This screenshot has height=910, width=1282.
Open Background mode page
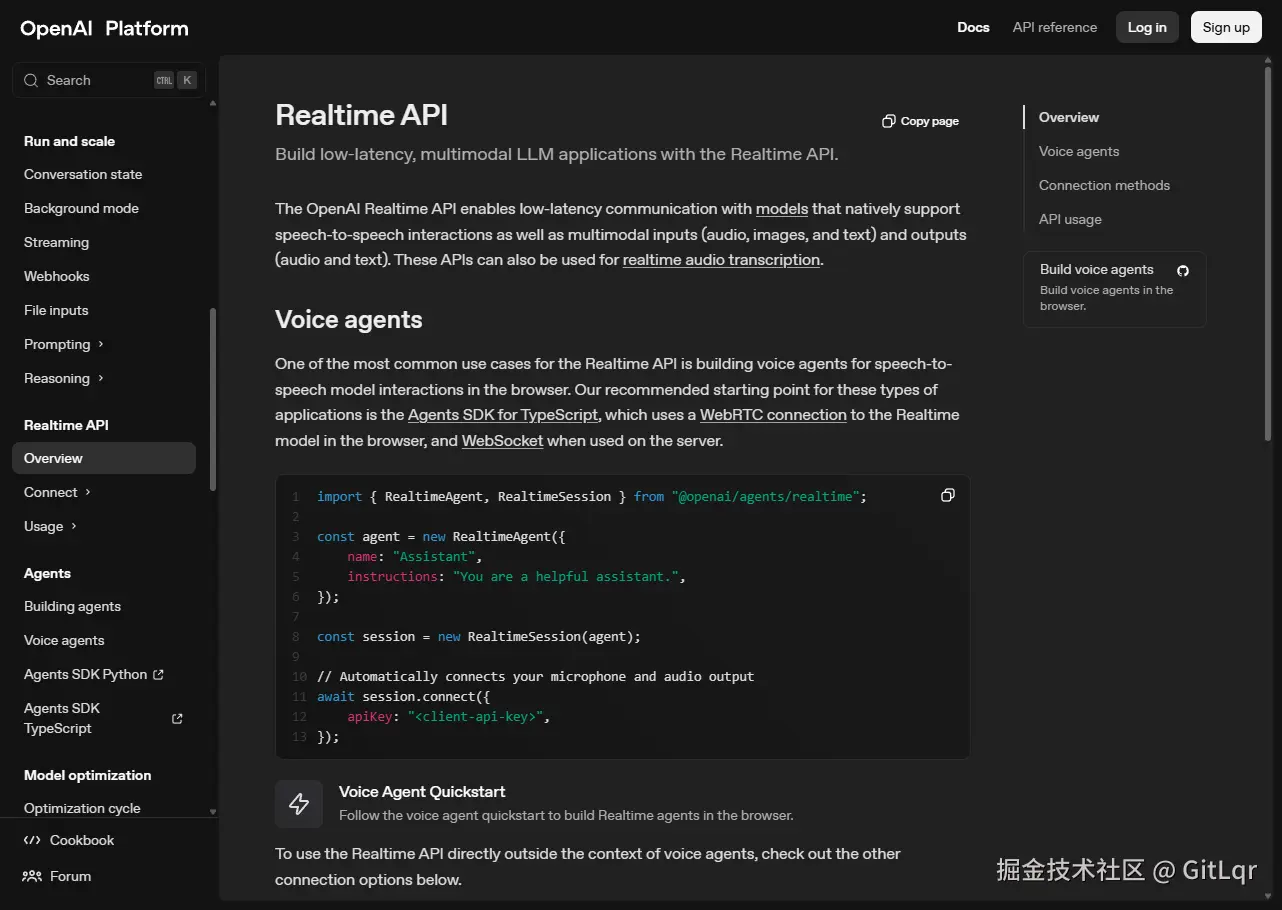(81, 208)
